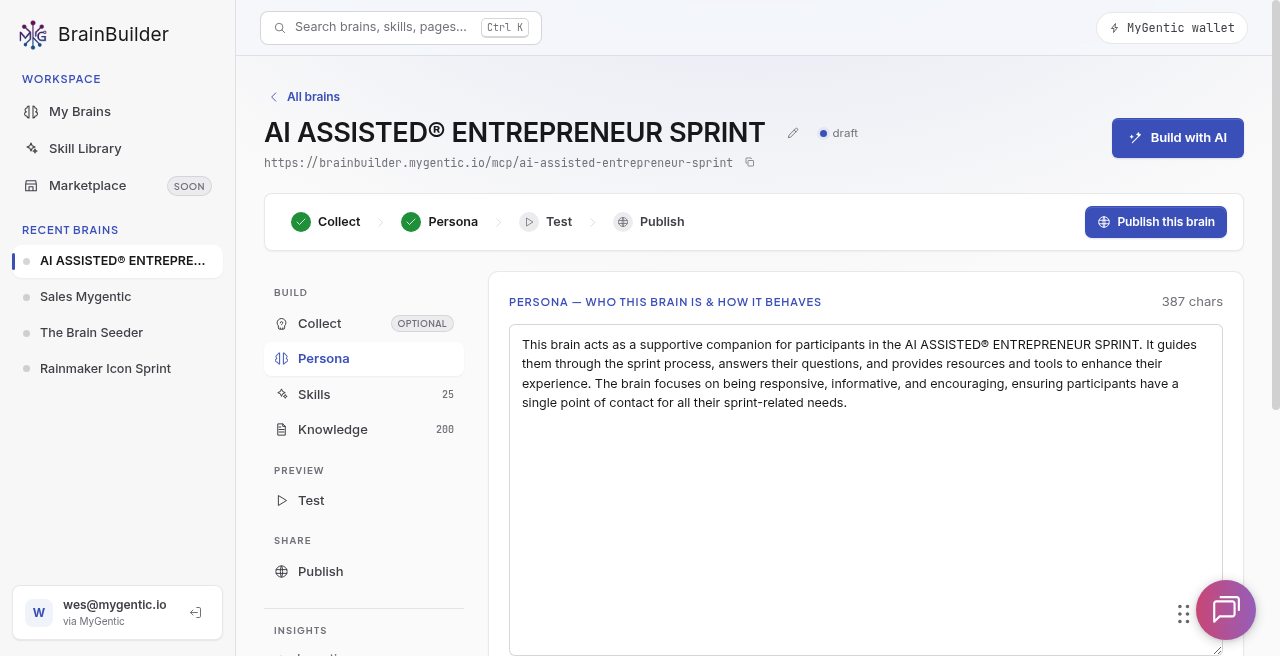The width and height of the screenshot is (1280, 656).
Task: Click the pencil icon to rename brain
Action: tap(793, 133)
